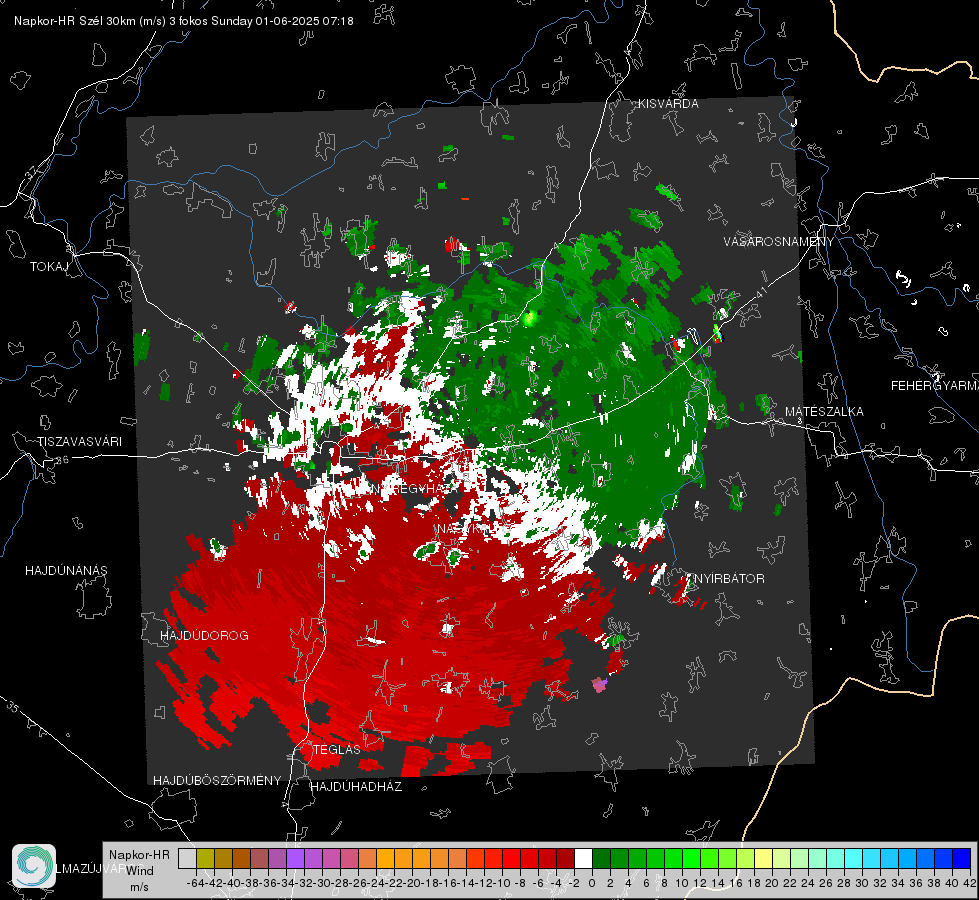Click the TÉGLÁS town label
The width and height of the screenshot is (979, 900).
point(337,750)
